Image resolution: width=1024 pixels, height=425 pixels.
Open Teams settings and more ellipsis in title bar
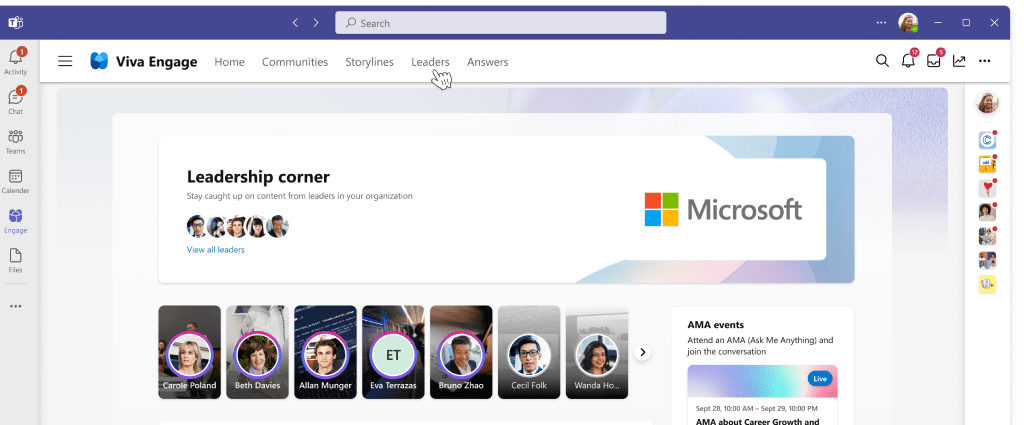pyautogui.click(x=882, y=23)
